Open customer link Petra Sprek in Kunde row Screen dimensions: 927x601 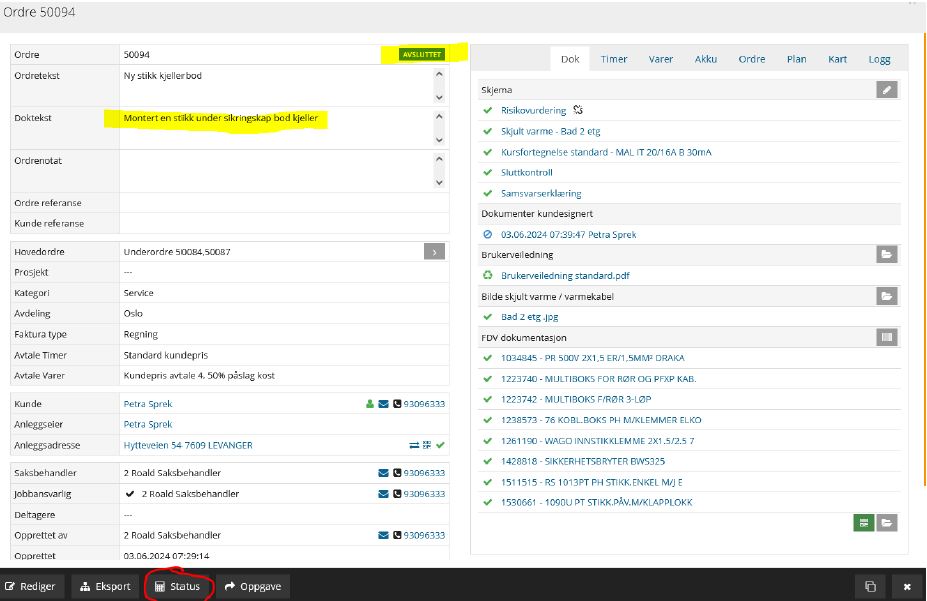tap(148, 404)
